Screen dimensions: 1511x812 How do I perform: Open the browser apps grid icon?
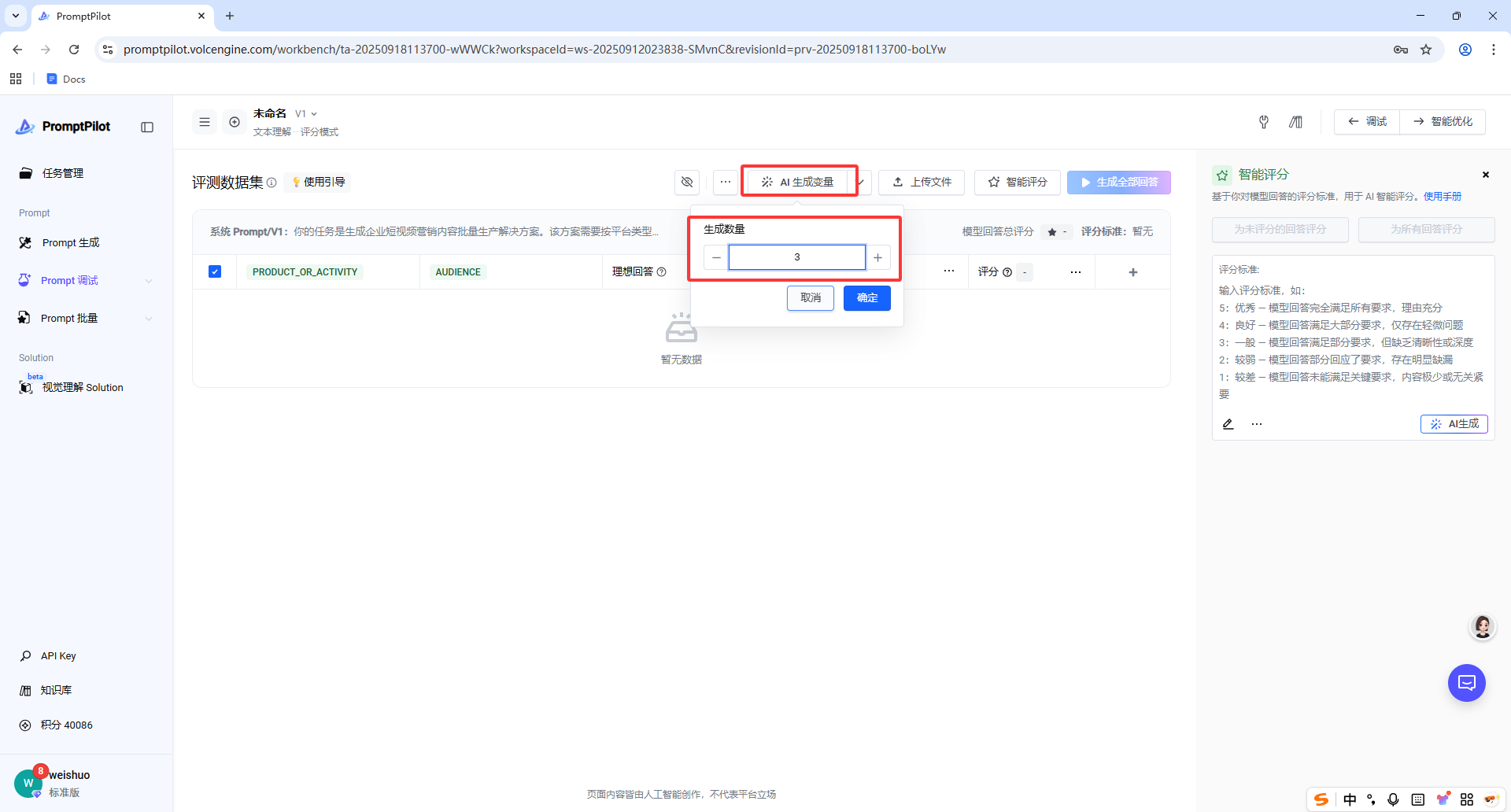pos(16,79)
